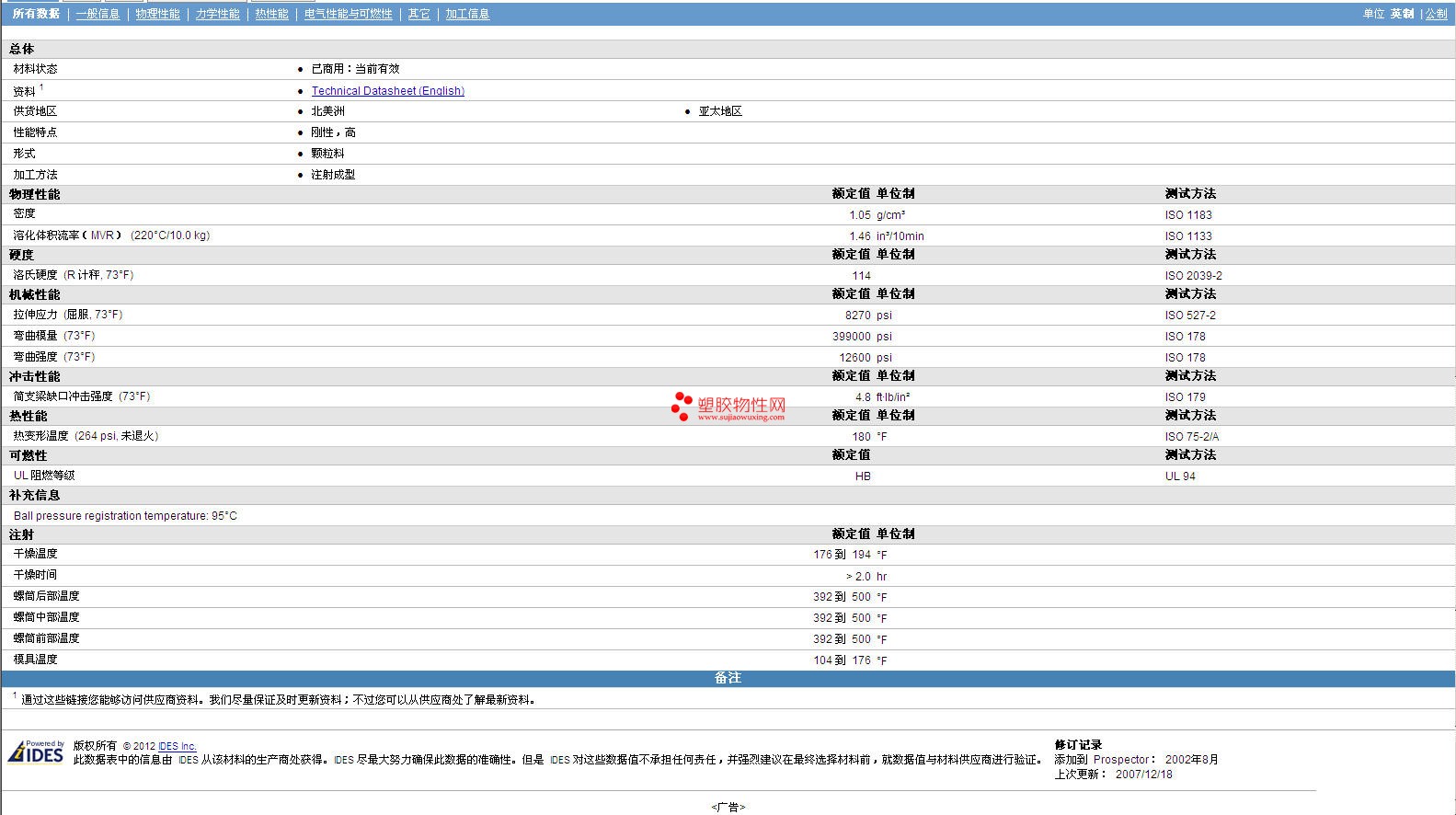Image resolution: width=1456 pixels, height=815 pixels.
Task: Open the 力学性能 tab
Action: pyautogui.click(x=217, y=14)
